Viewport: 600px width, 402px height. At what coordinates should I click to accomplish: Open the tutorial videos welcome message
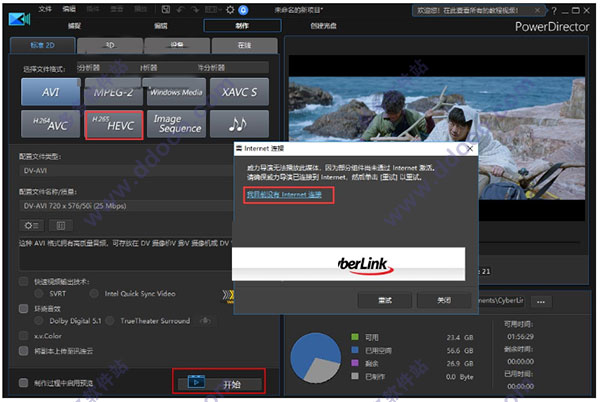point(468,11)
